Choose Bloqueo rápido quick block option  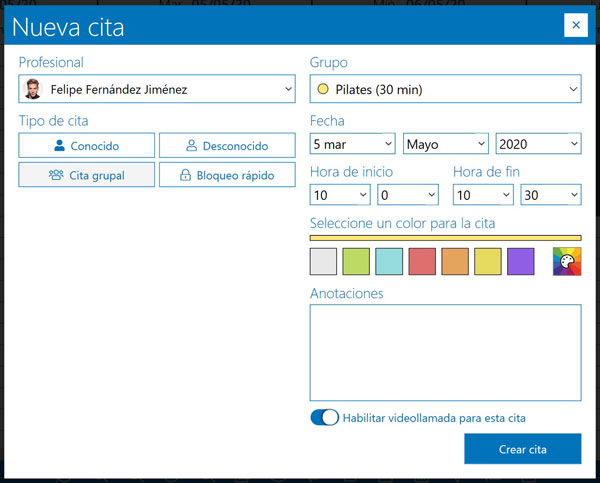227,174
